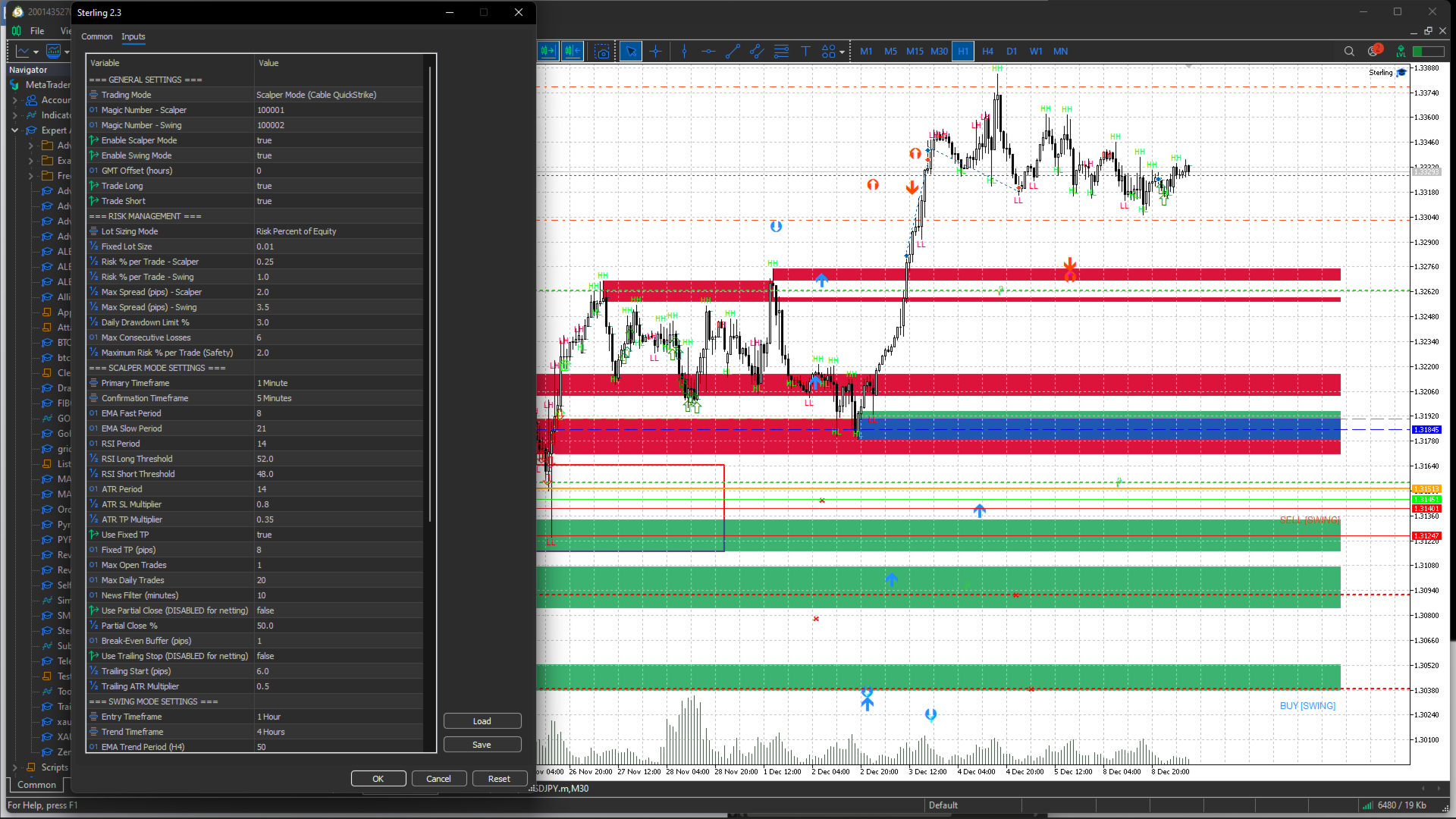Toggle chart shift button

[573, 52]
